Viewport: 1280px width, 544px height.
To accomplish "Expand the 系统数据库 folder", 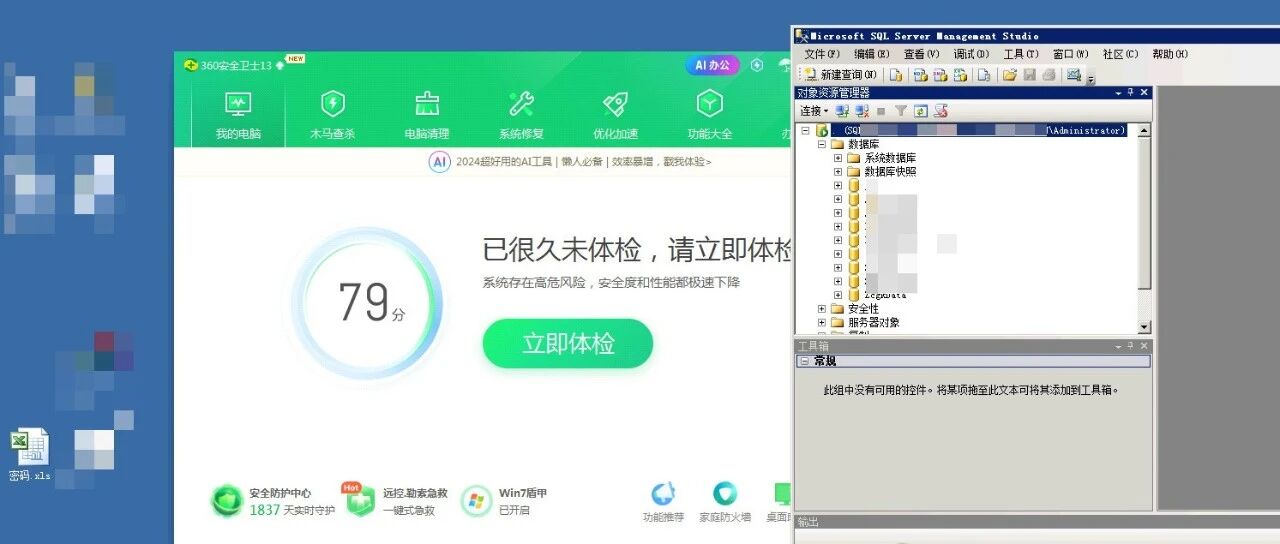I will click(838, 158).
